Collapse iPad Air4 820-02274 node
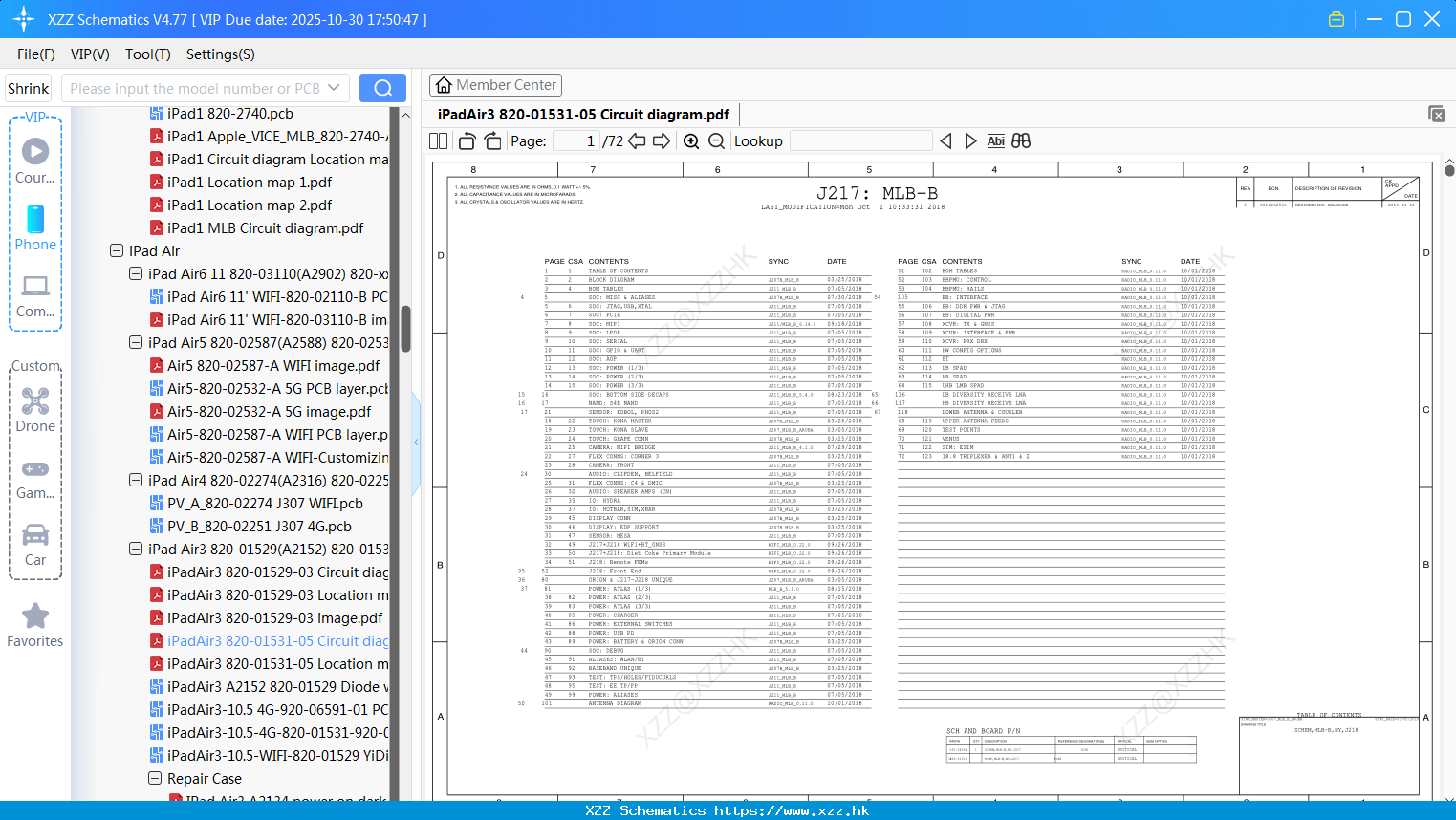The height and width of the screenshot is (820, 1456). click(136, 480)
